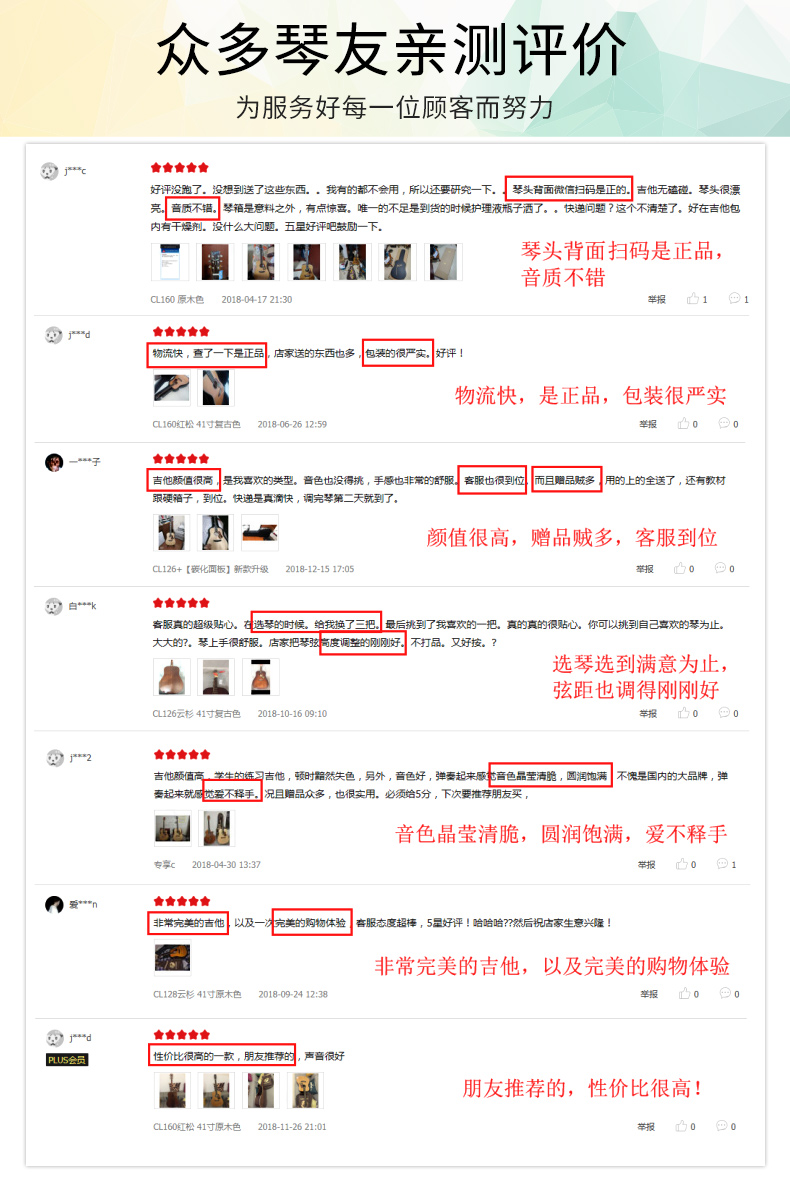Click 举报 on the first j***c review
The image size is (790, 1187).
(x=657, y=300)
